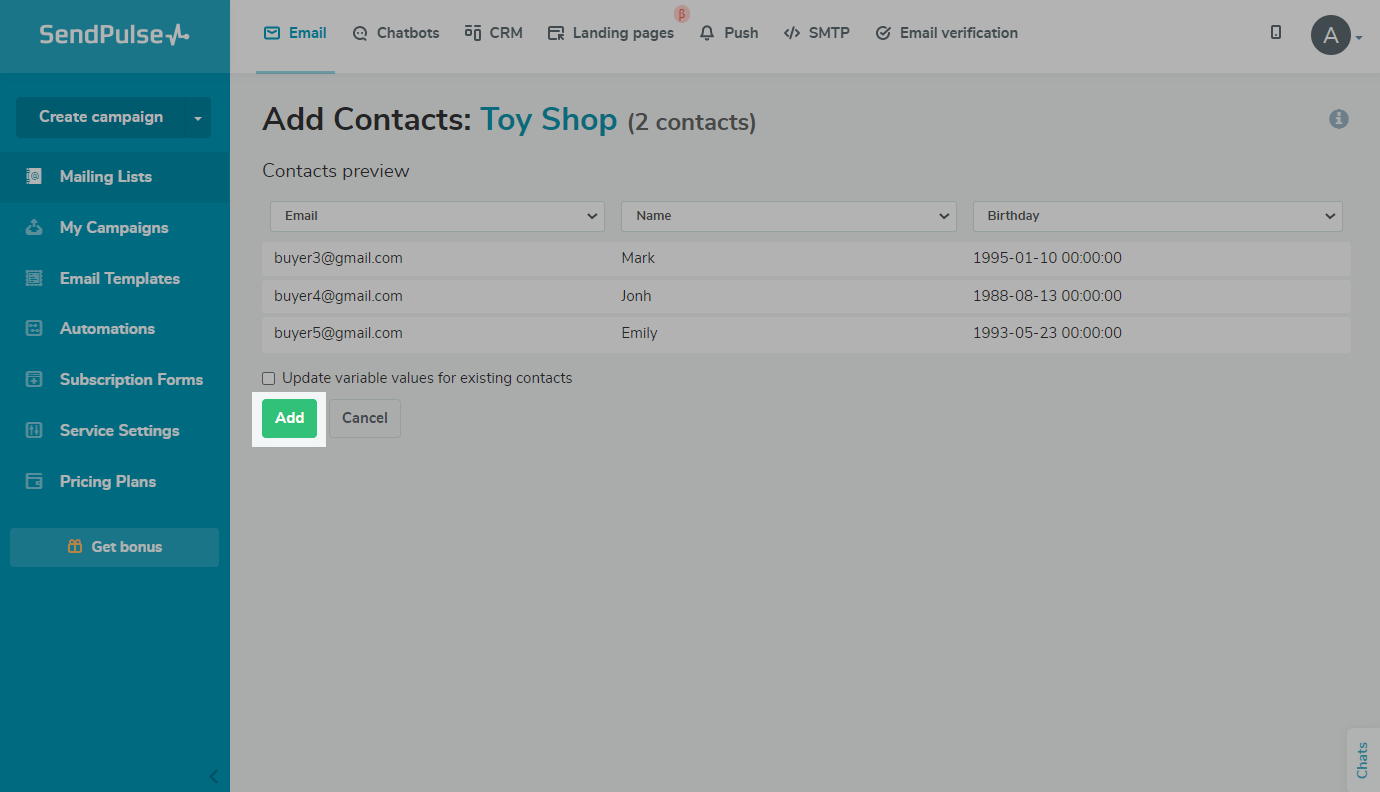Open the Name column mapping dropdown
This screenshot has height=792, width=1380.
coord(788,216)
